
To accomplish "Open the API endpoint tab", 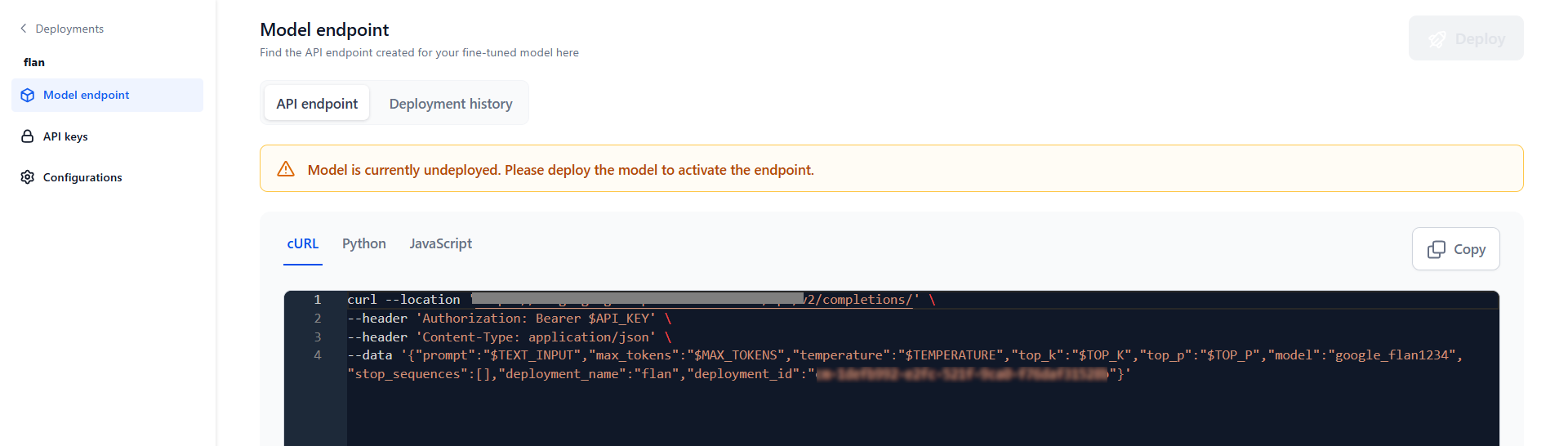I will 317,104.
